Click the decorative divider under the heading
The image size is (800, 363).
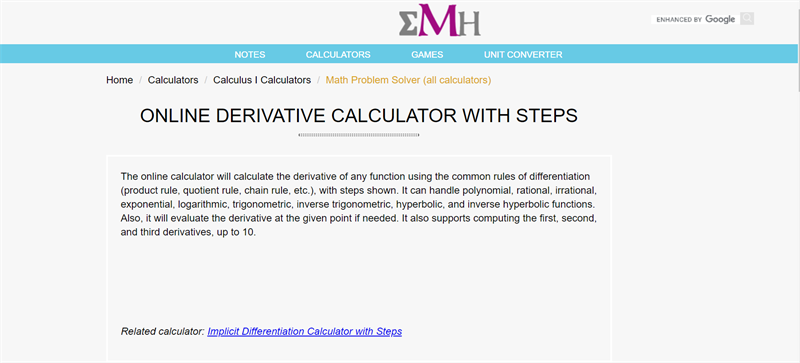(x=359, y=135)
